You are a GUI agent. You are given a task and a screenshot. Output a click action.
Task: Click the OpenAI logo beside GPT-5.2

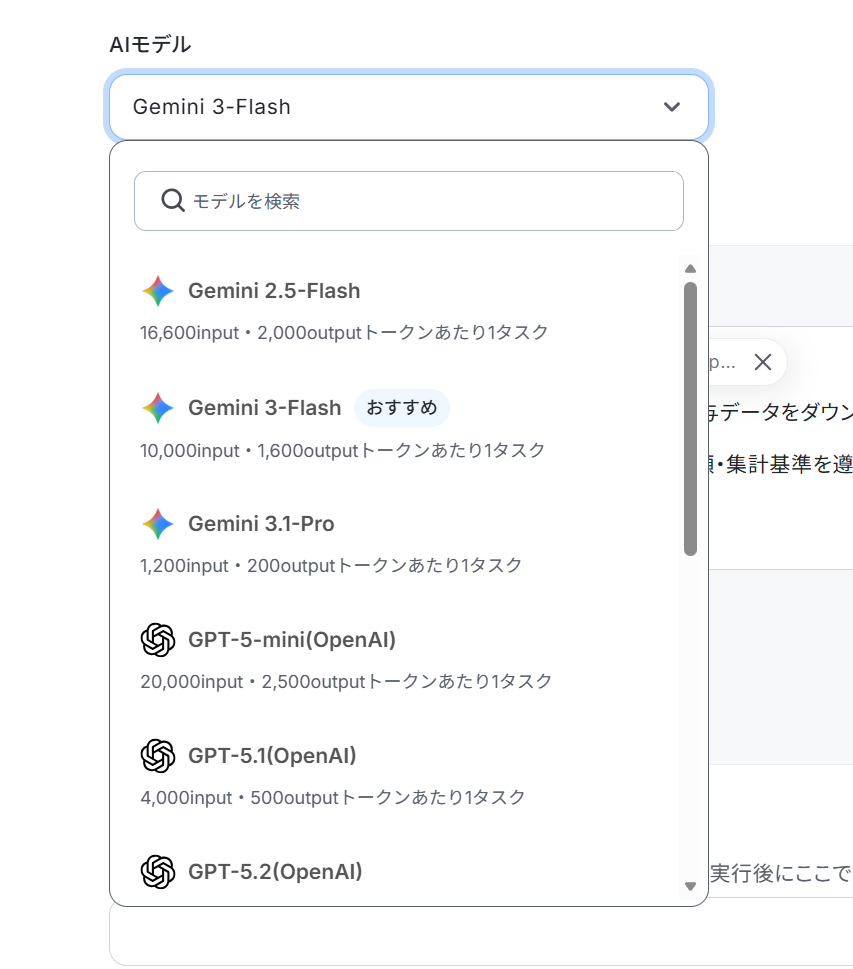point(158,872)
